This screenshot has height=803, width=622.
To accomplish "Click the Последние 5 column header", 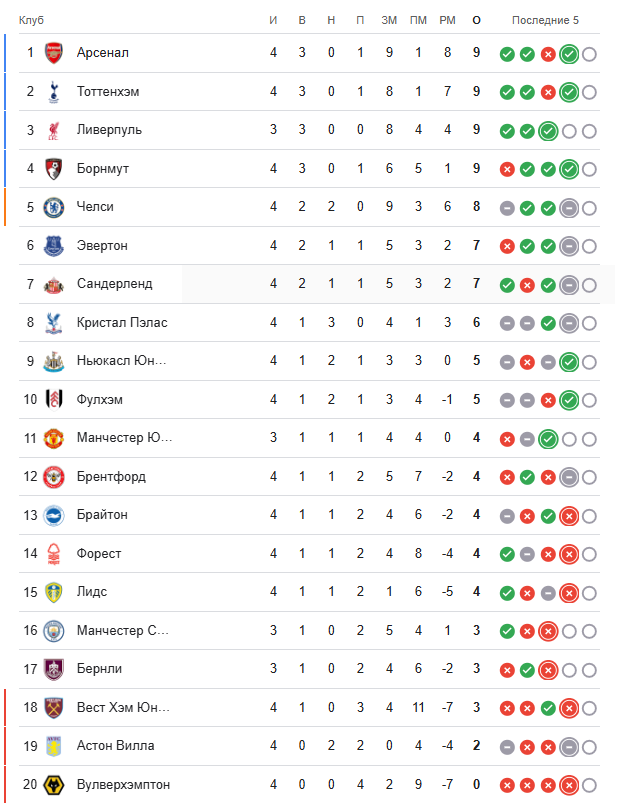I will 545,21.
